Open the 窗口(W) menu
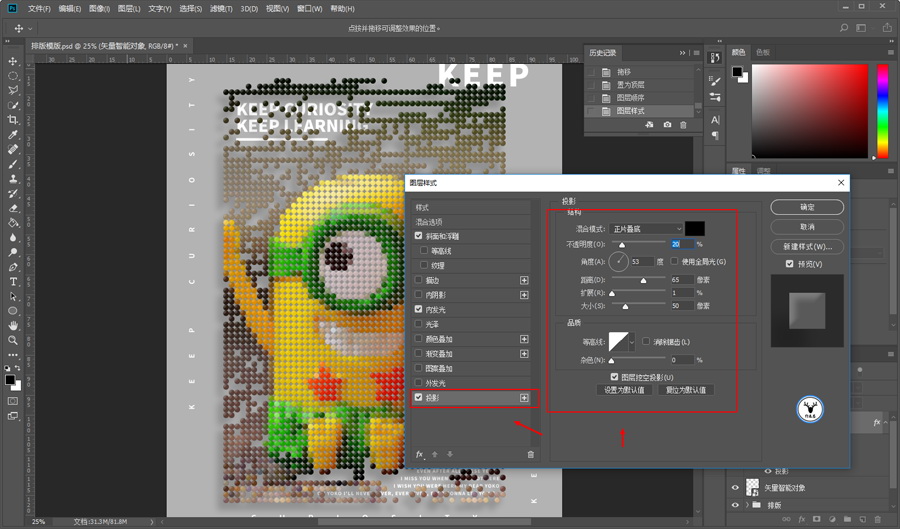This screenshot has width=900, height=529. pos(309,9)
